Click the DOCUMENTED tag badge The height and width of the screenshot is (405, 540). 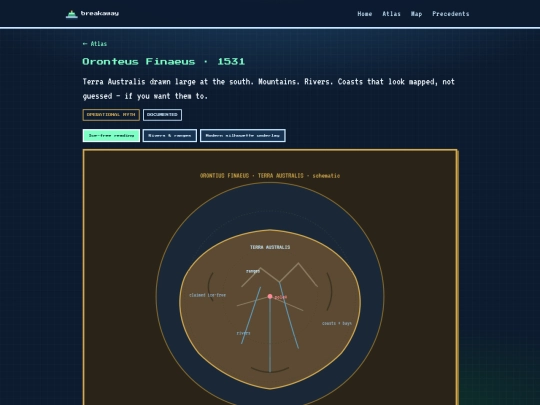click(x=162, y=115)
